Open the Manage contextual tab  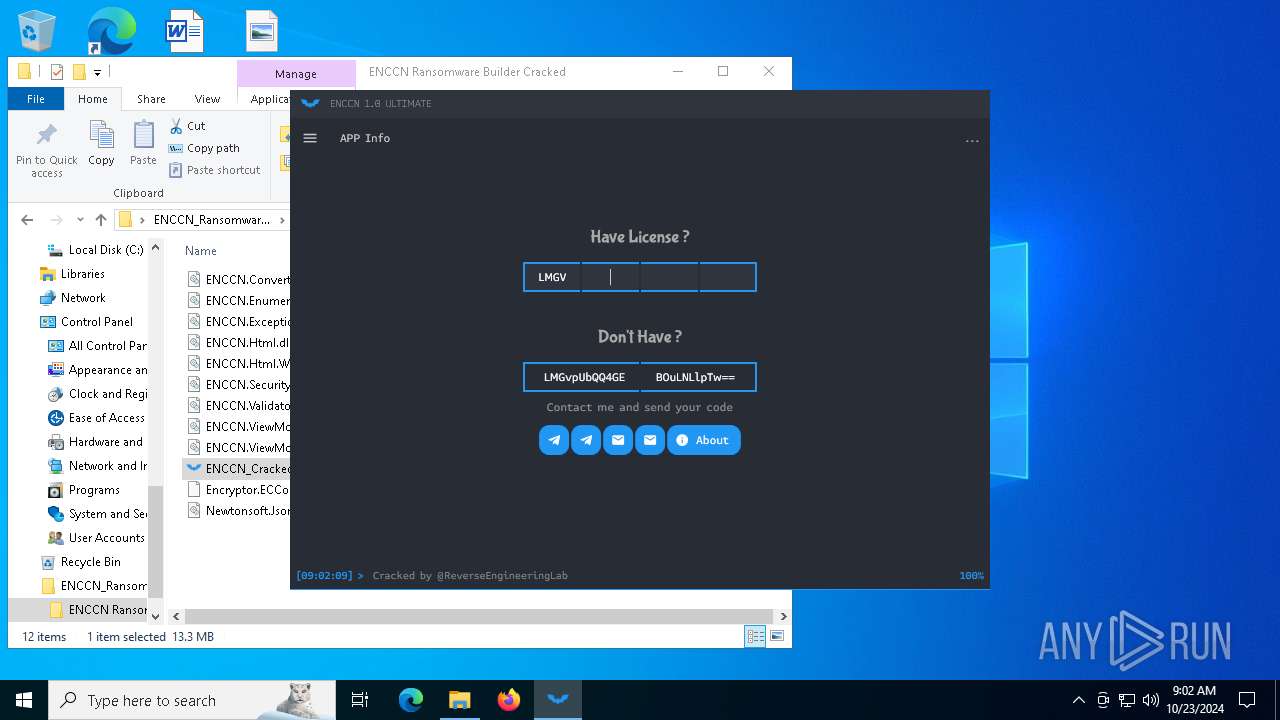[296, 73]
